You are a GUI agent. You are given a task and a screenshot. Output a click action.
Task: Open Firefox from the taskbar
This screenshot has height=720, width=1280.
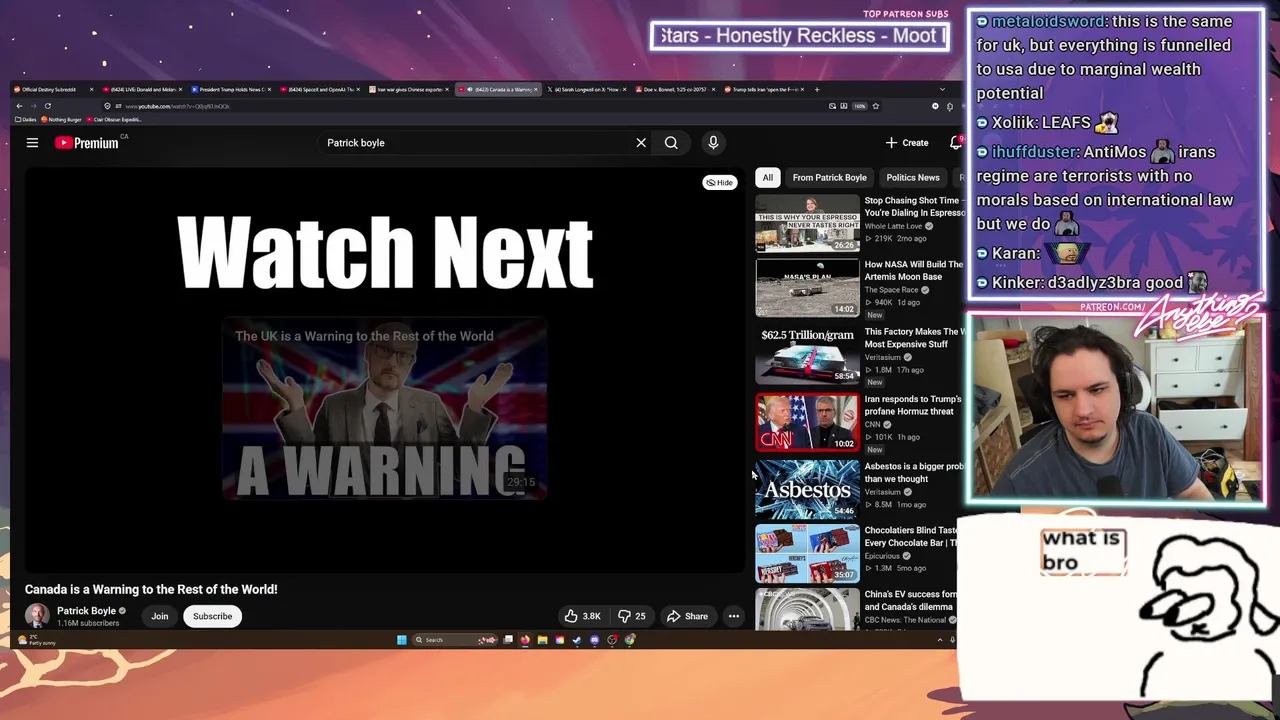point(525,640)
